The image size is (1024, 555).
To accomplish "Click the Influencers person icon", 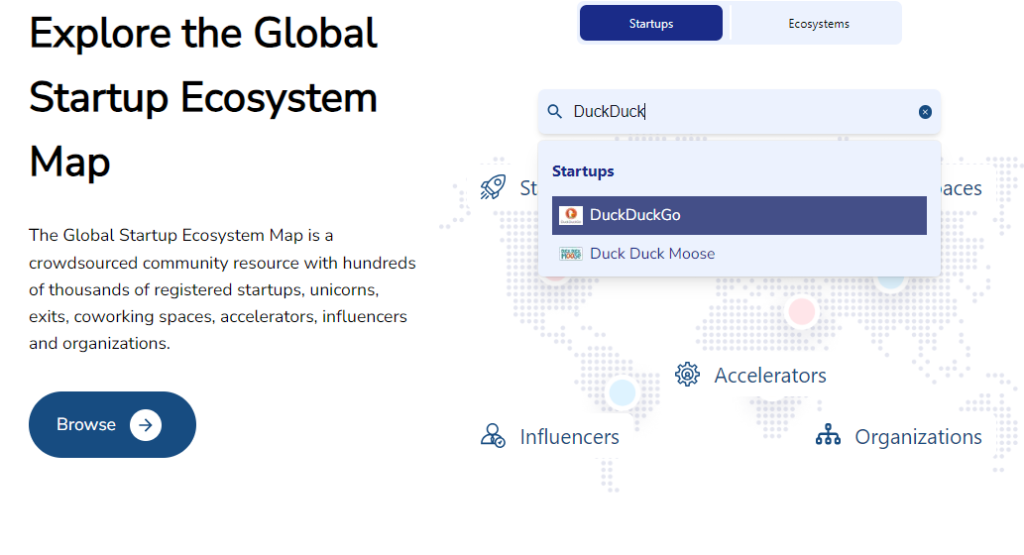I will point(493,436).
